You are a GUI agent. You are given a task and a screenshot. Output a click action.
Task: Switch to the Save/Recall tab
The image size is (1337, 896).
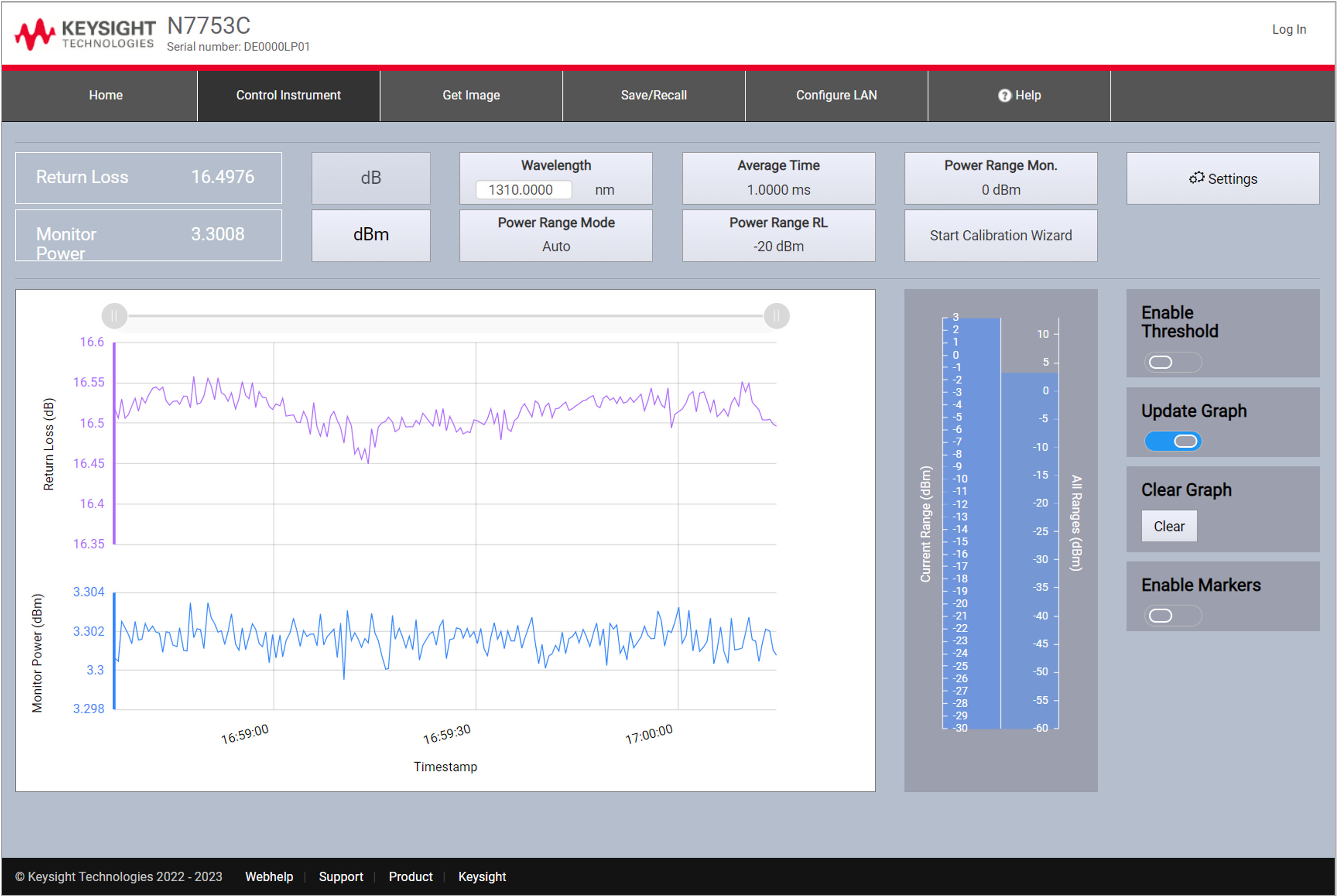point(653,95)
